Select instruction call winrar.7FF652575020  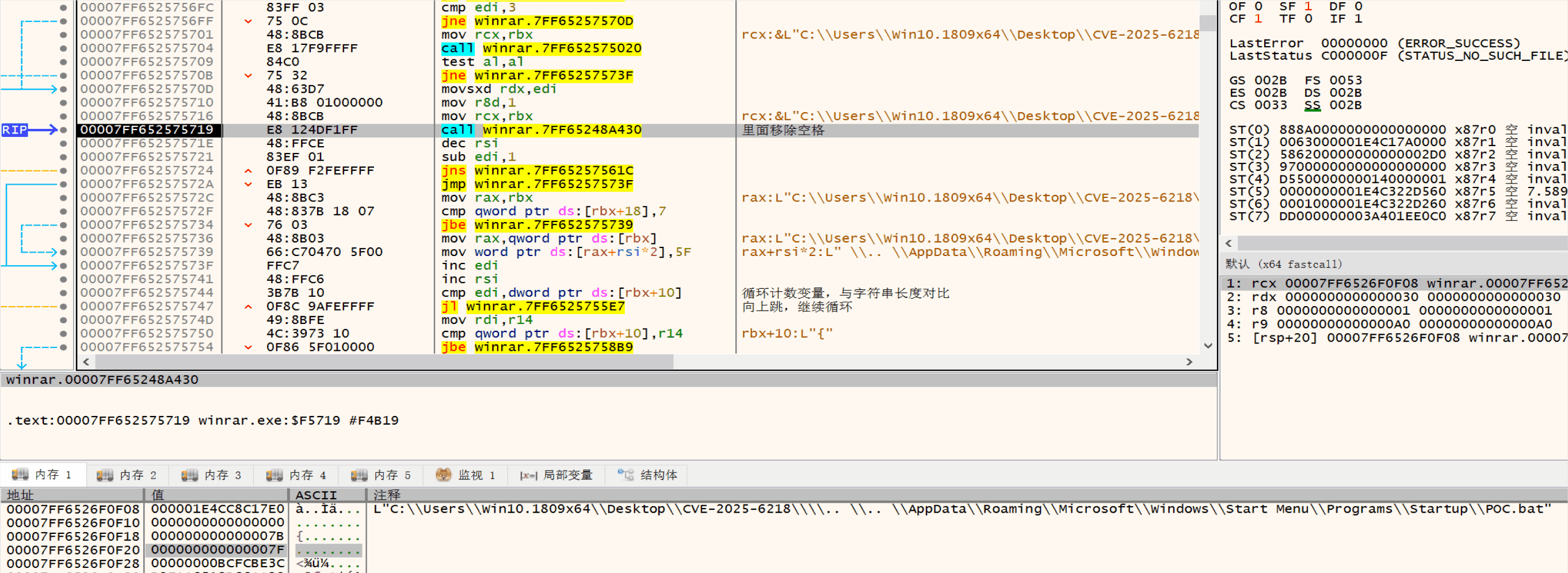[x=541, y=48]
